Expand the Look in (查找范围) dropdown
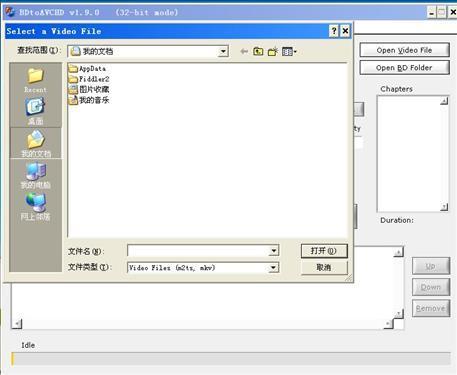This screenshot has height=375, width=457. [x=223, y=51]
